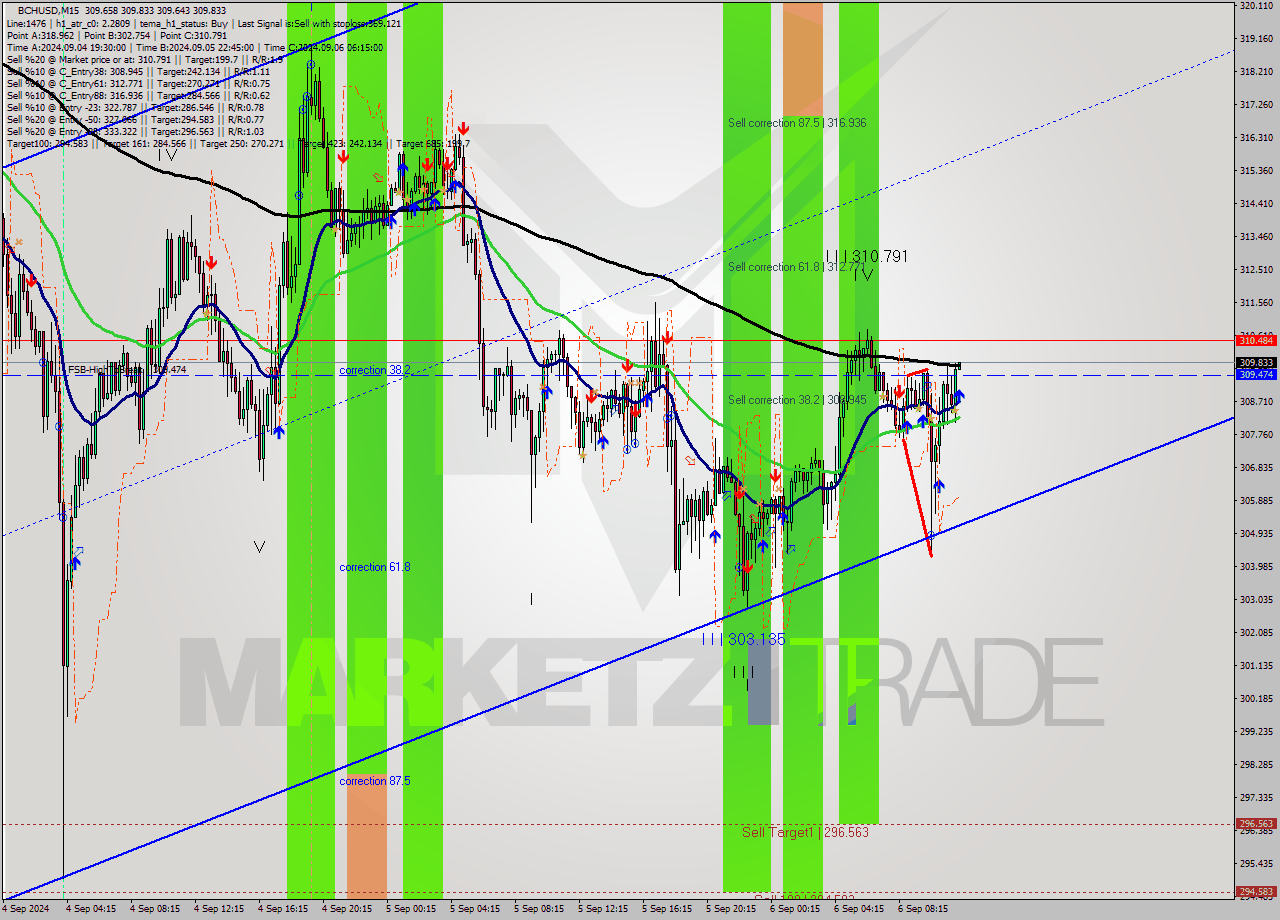
Task: Click '5 Sep 20:15' on time axis
Action: tap(731, 909)
